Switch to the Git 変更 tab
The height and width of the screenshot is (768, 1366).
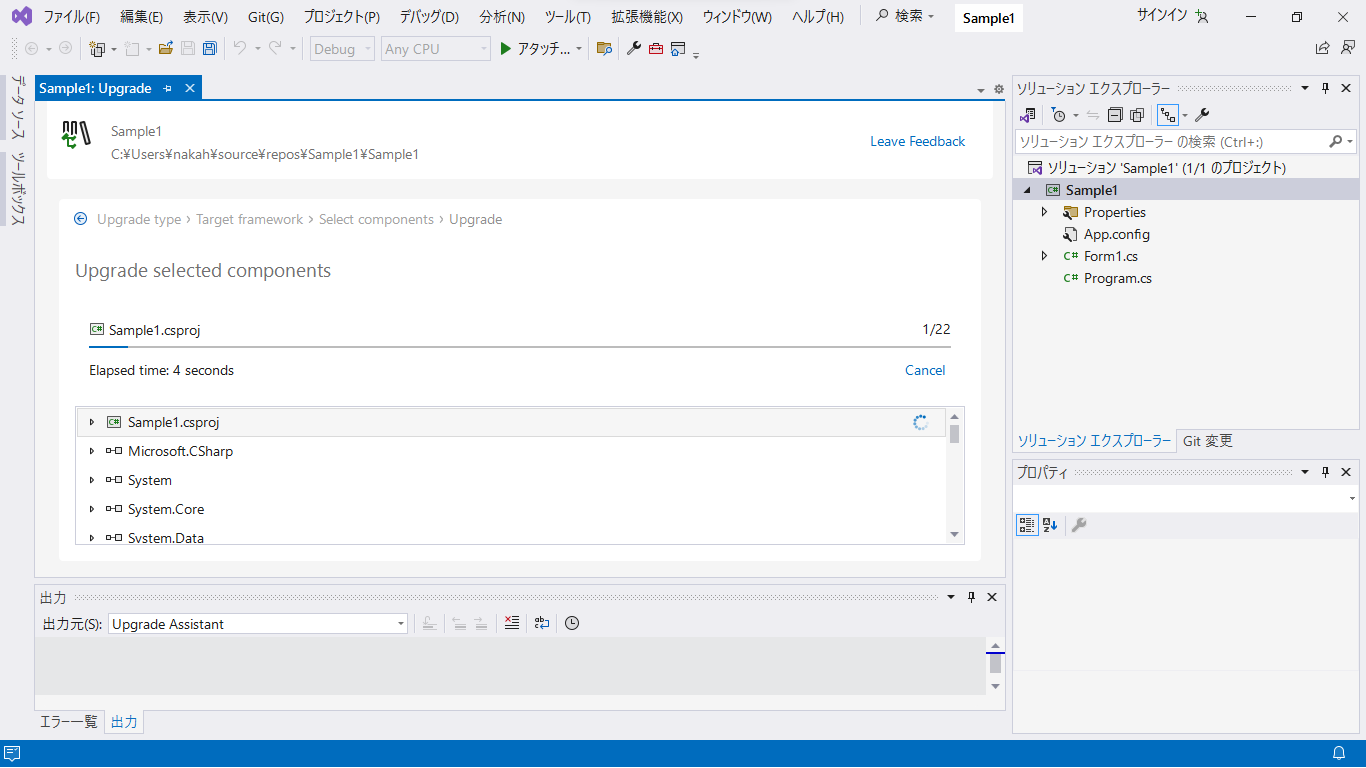[x=1208, y=441]
